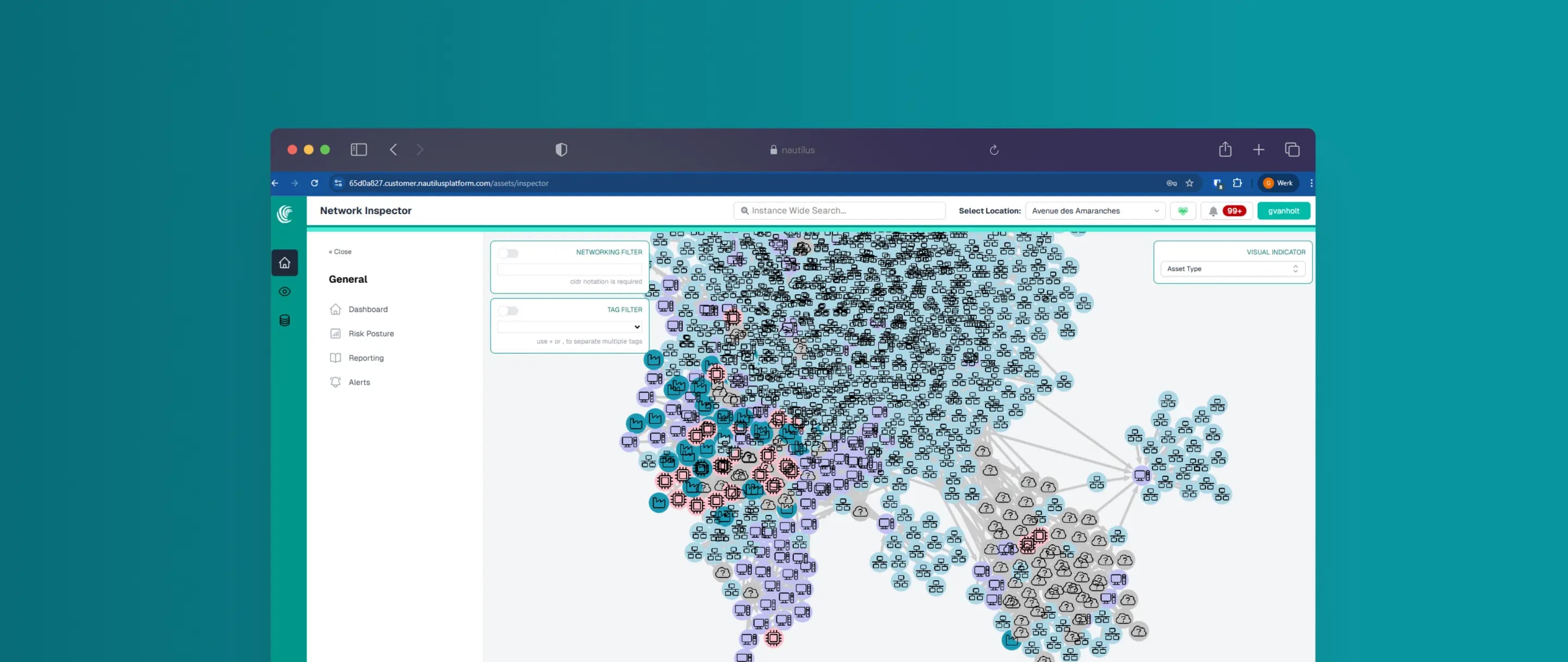This screenshot has height=662, width=1568.
Task: Open the Select Location dropdown
Action: pos(1094,211)
